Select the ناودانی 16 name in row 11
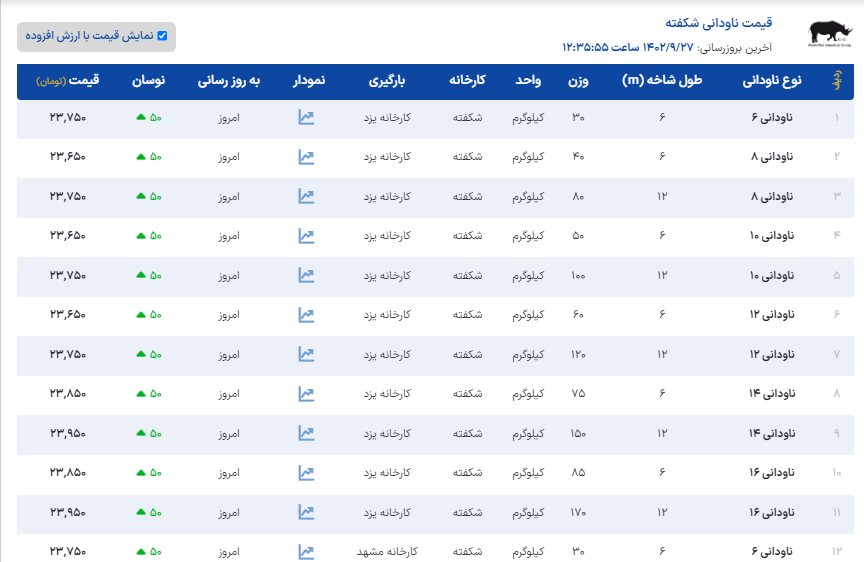864x562 pixels. 770,512
